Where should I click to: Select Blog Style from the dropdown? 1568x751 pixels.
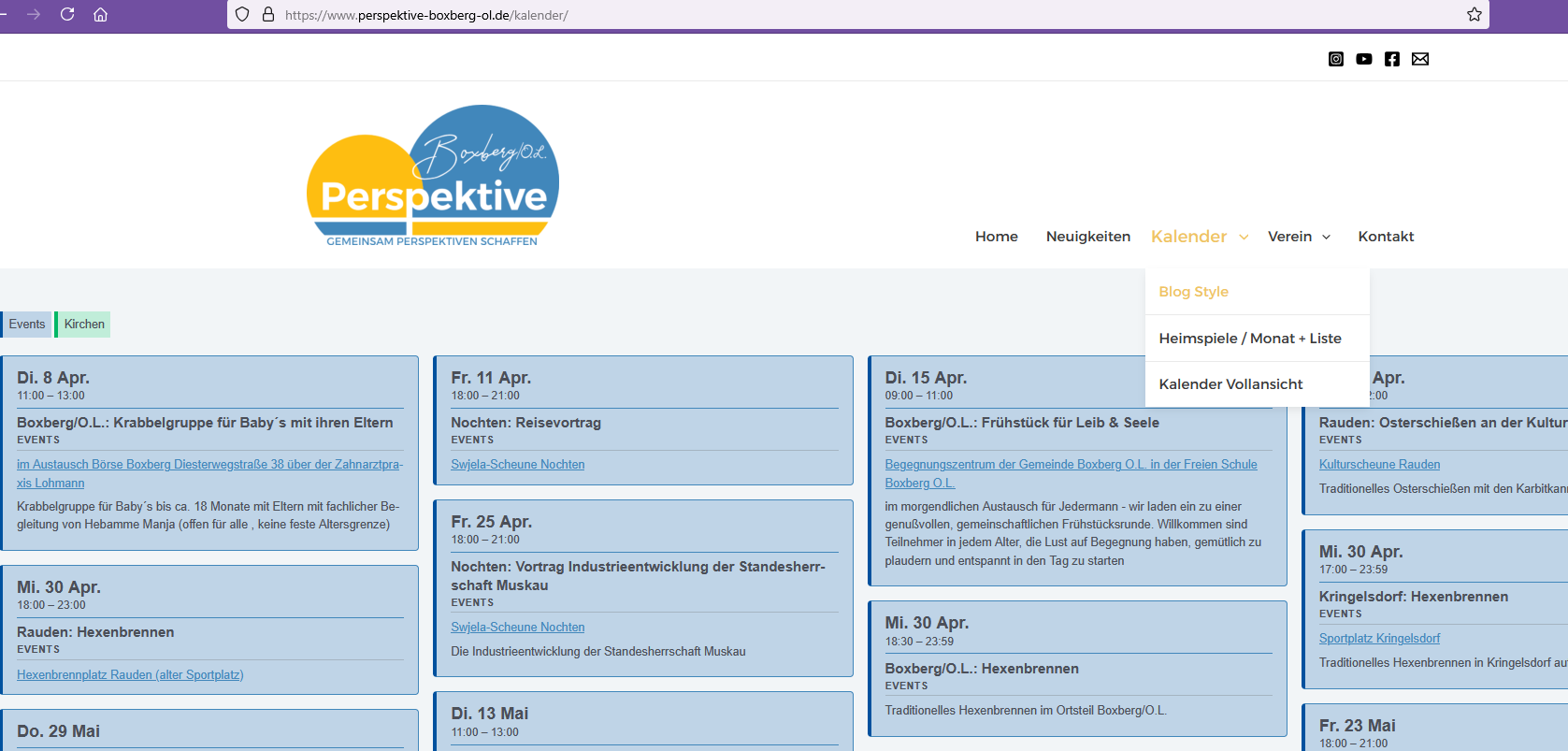tap(1193, 292)
